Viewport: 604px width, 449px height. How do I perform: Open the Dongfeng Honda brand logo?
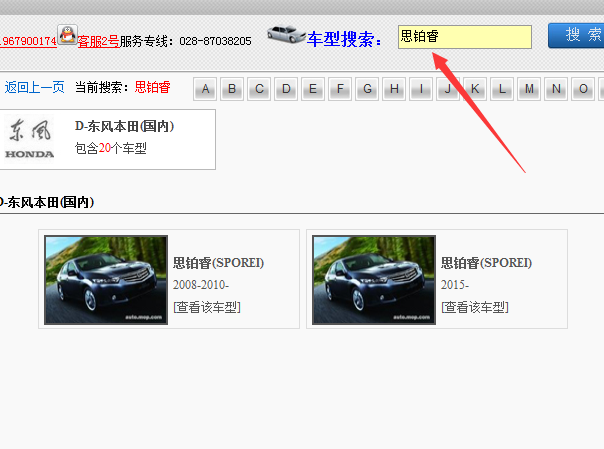point(29,139)
